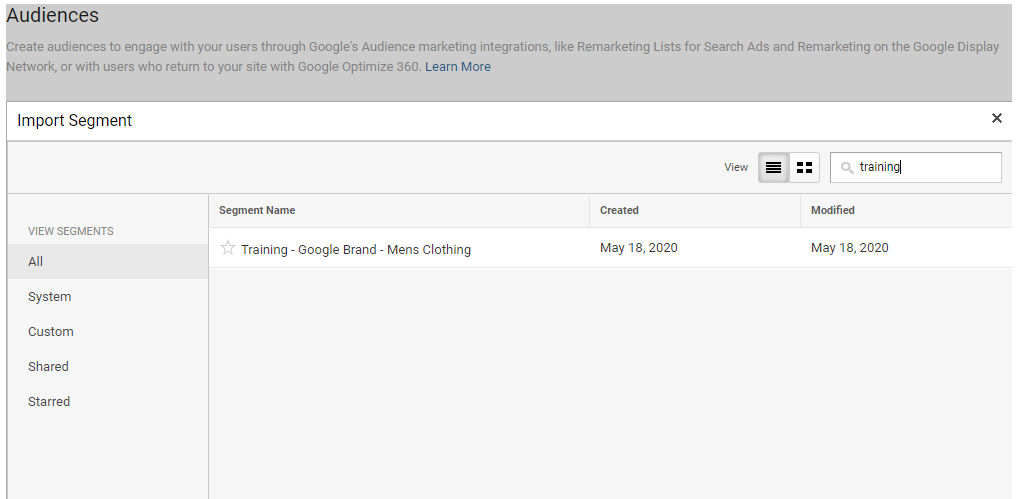Click the VIEW SEGMENTS label
Image resolution: width=1021 pixels, height=499 pixels.
click(70, 231)
